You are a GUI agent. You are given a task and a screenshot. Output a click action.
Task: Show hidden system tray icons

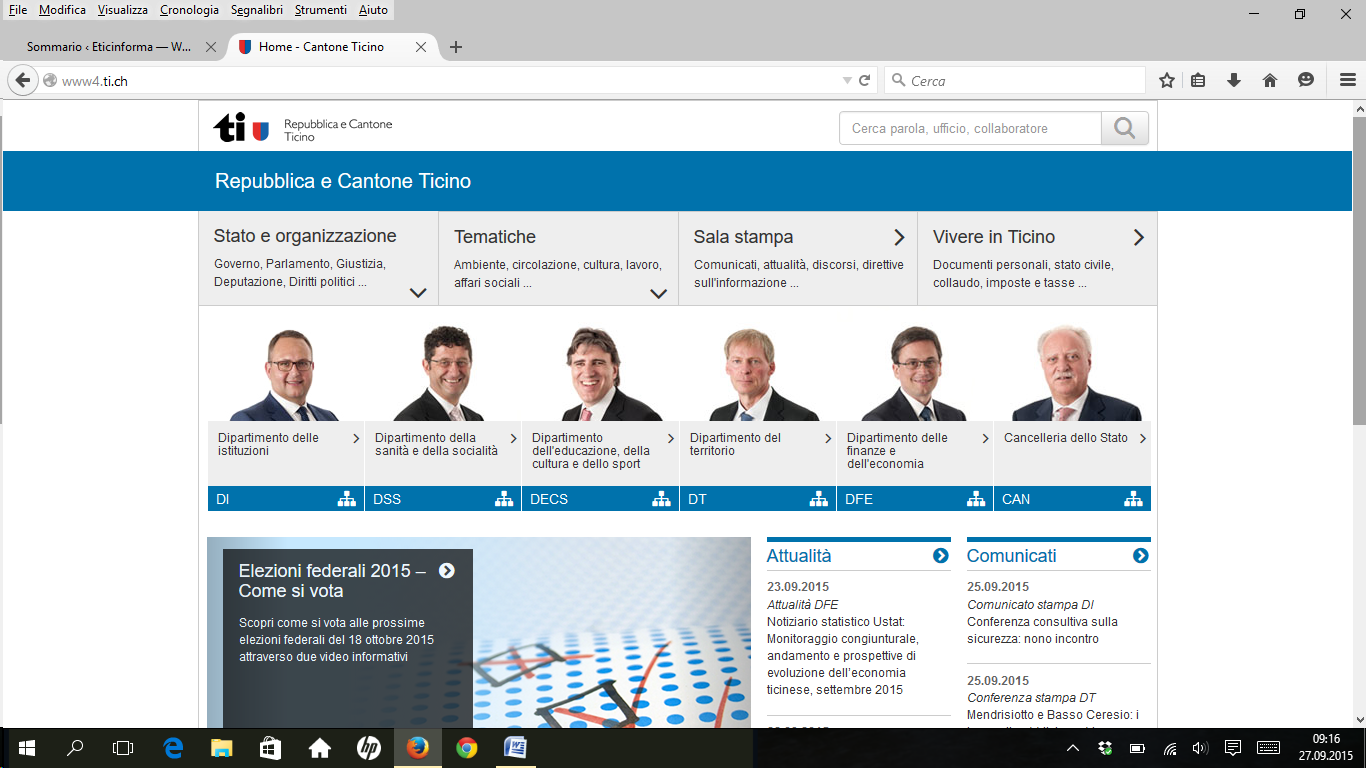coord(1073,748)
